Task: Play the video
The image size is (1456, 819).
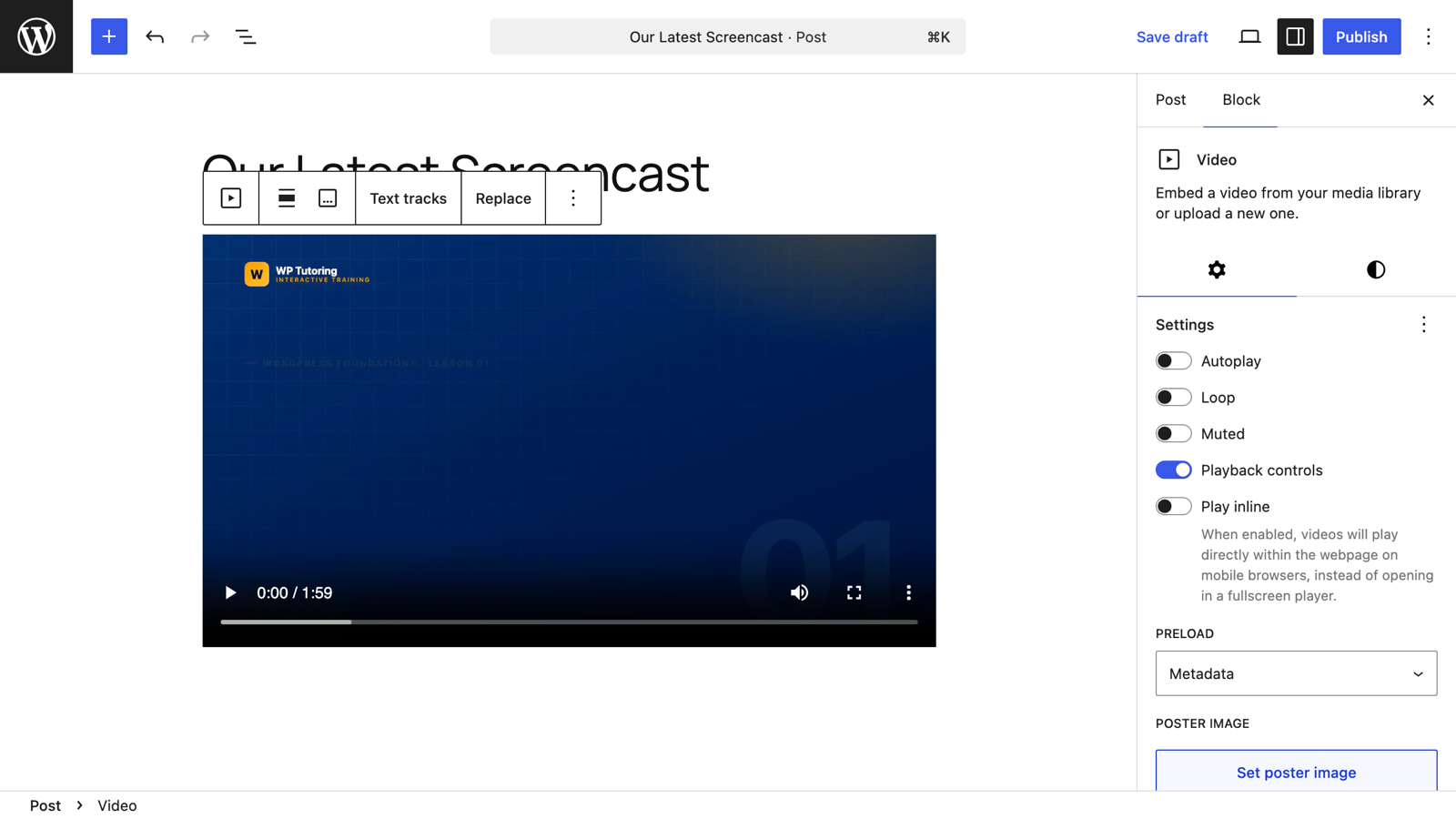Action: tap(230, 592)
